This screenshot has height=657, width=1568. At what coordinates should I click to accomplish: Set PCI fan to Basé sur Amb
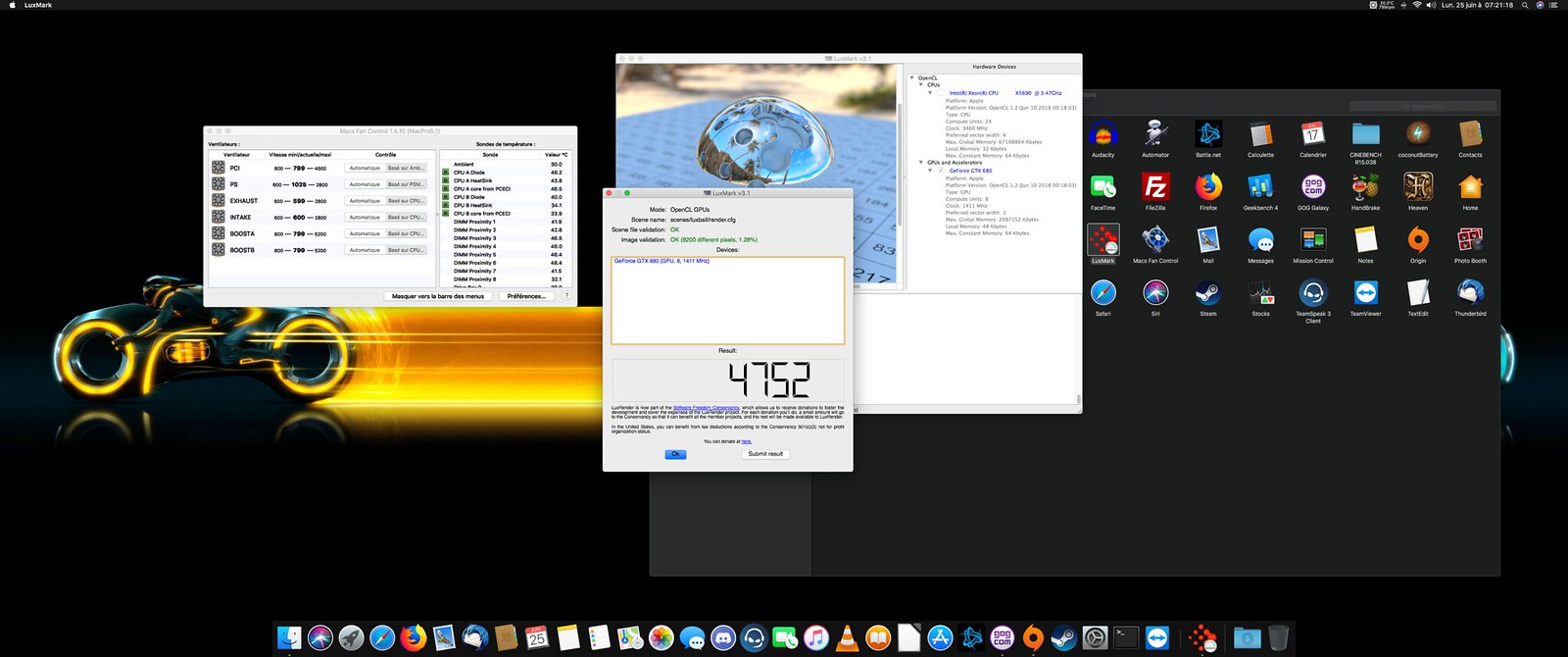(406, 168)
